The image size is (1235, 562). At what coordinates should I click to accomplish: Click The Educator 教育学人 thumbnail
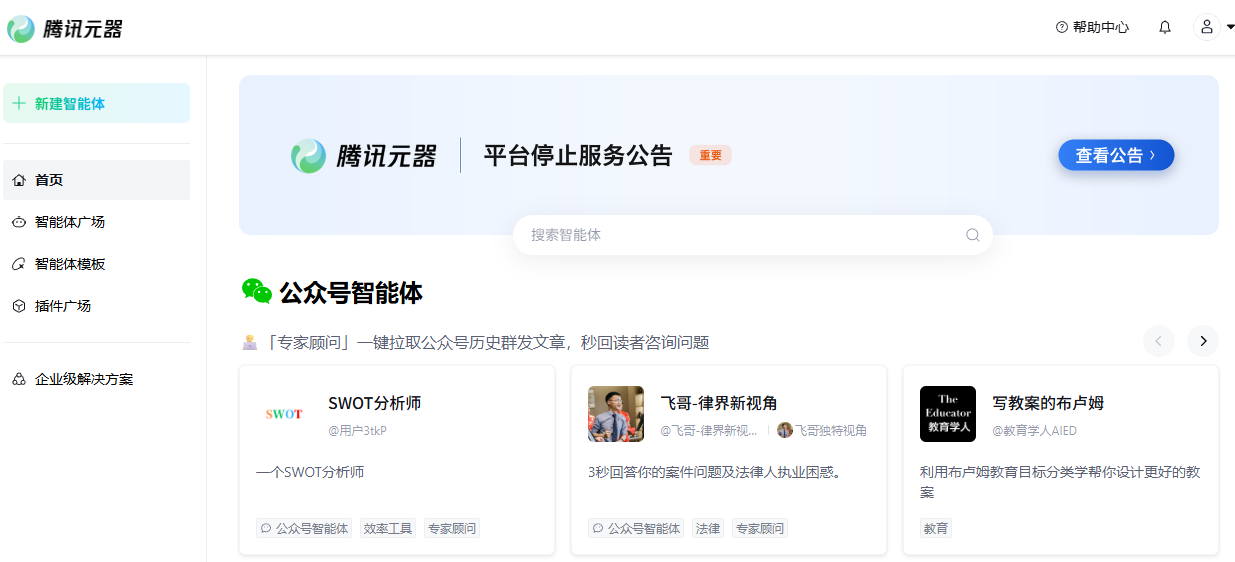(x=948, y=414)
